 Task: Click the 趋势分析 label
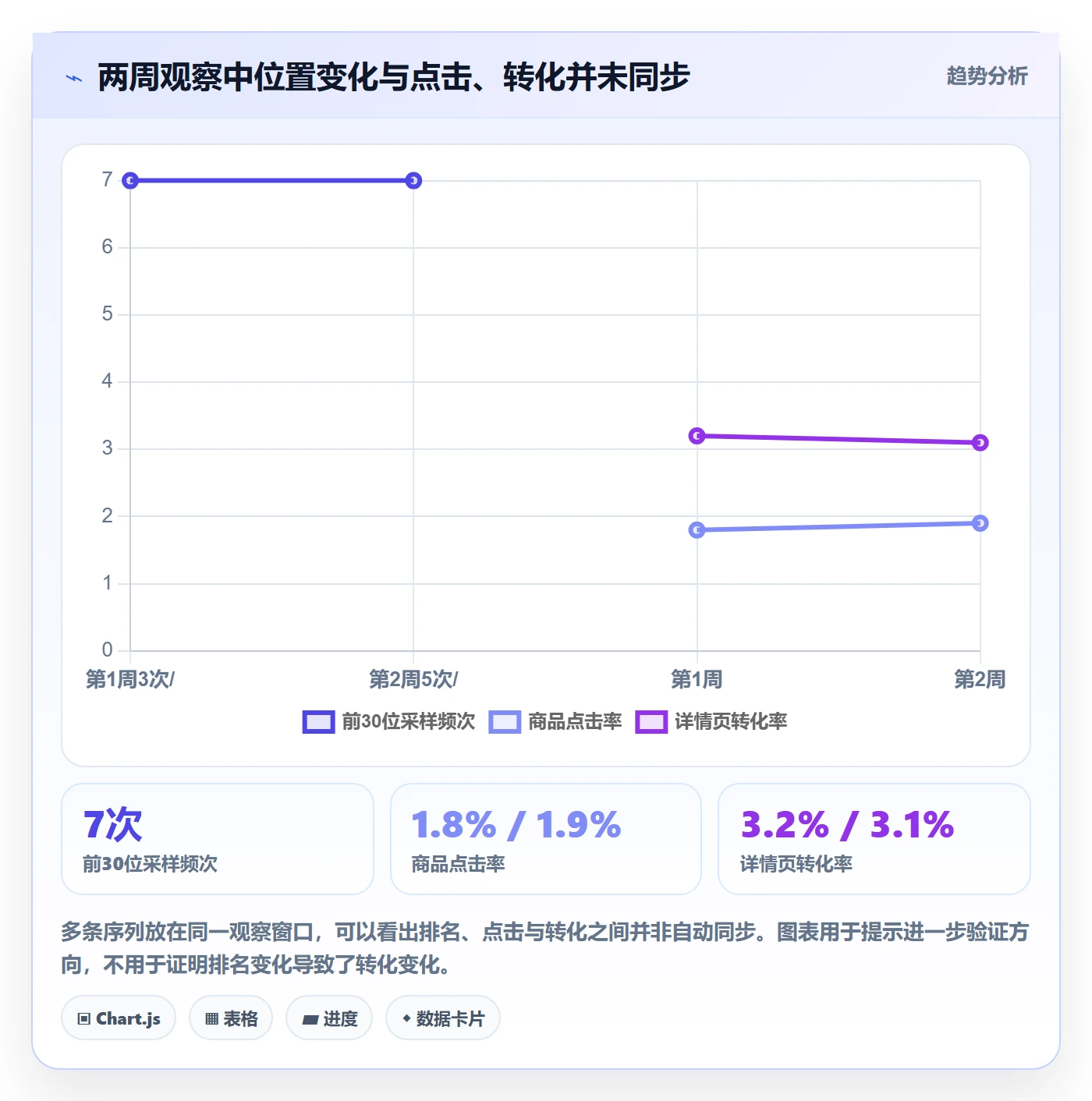coord(987,76)
